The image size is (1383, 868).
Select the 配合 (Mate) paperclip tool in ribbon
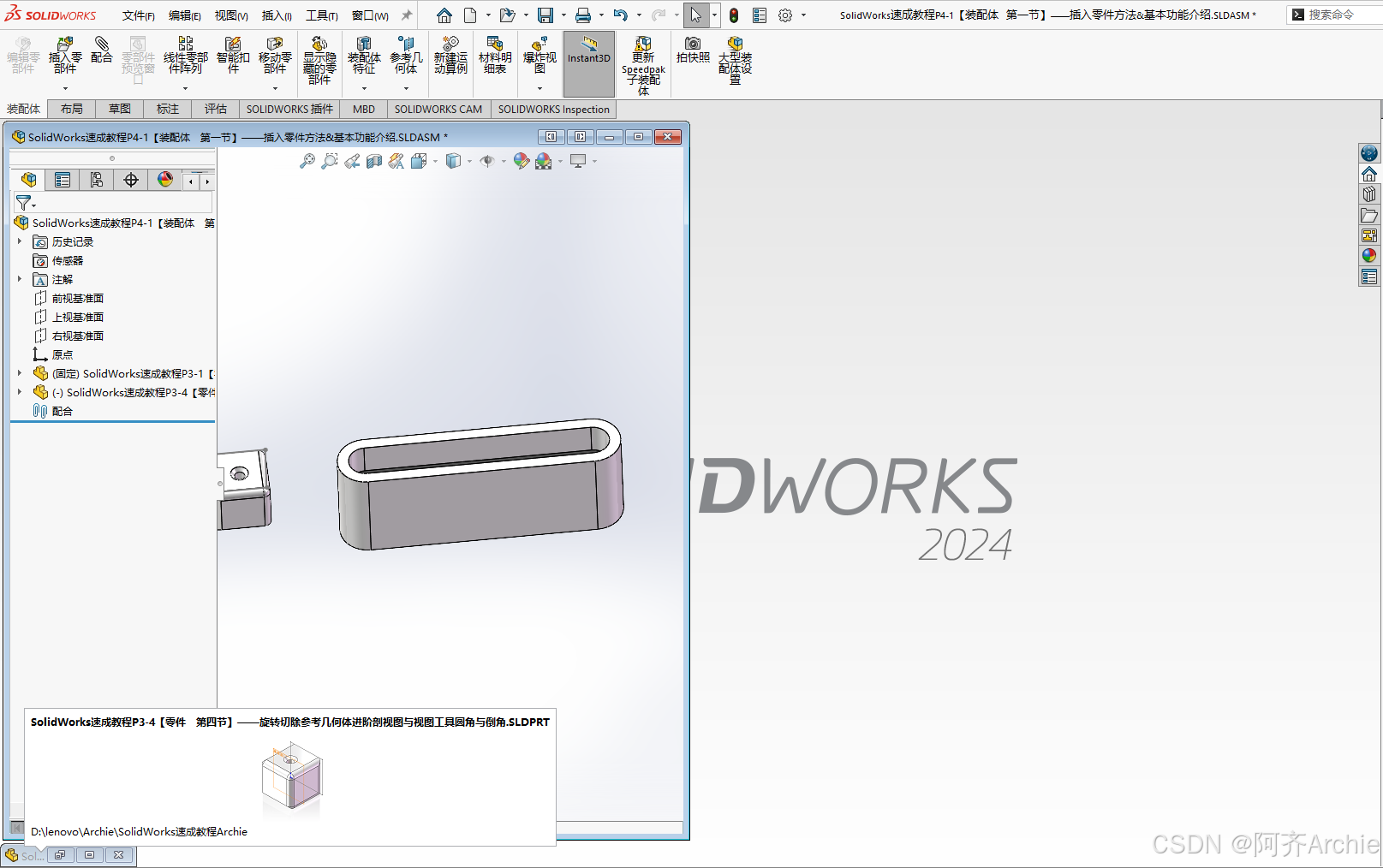click(x=101, y=50)
